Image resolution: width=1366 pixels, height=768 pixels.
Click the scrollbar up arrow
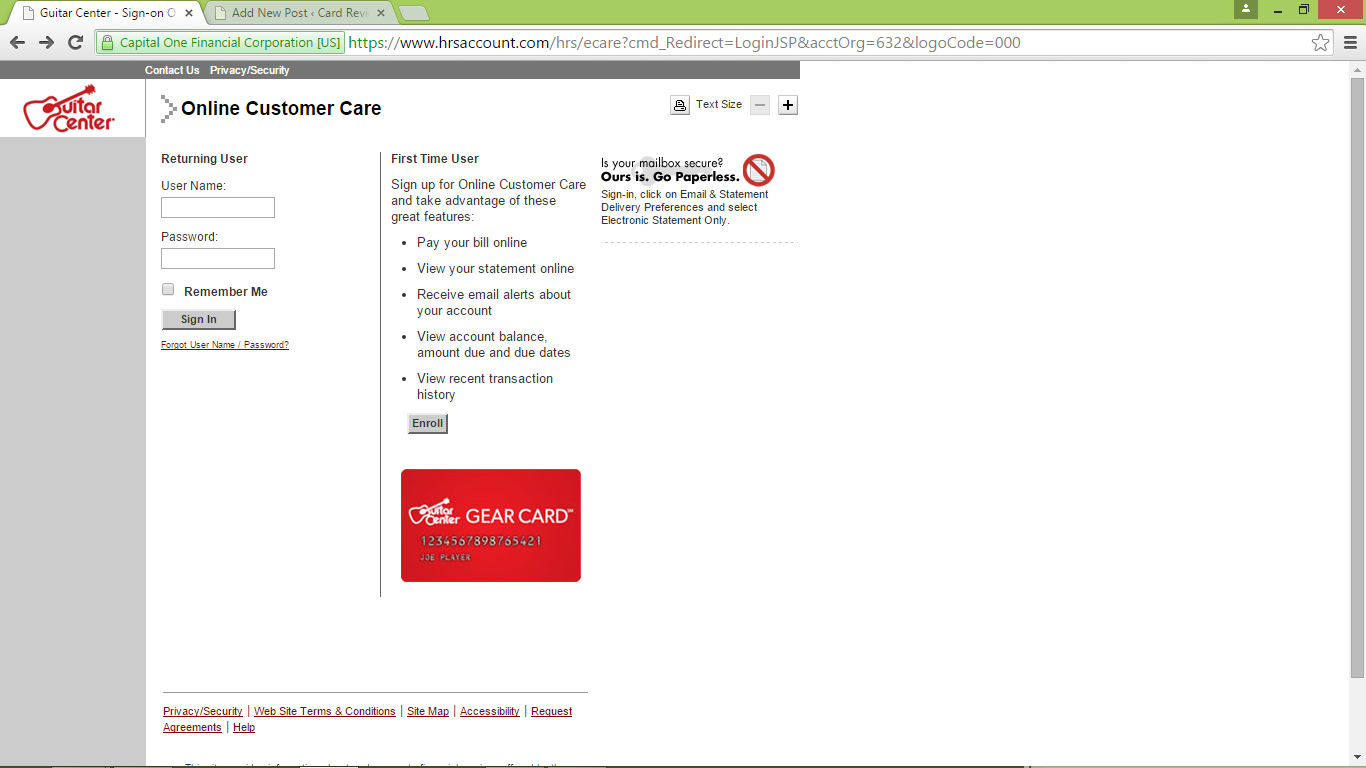1357,69
